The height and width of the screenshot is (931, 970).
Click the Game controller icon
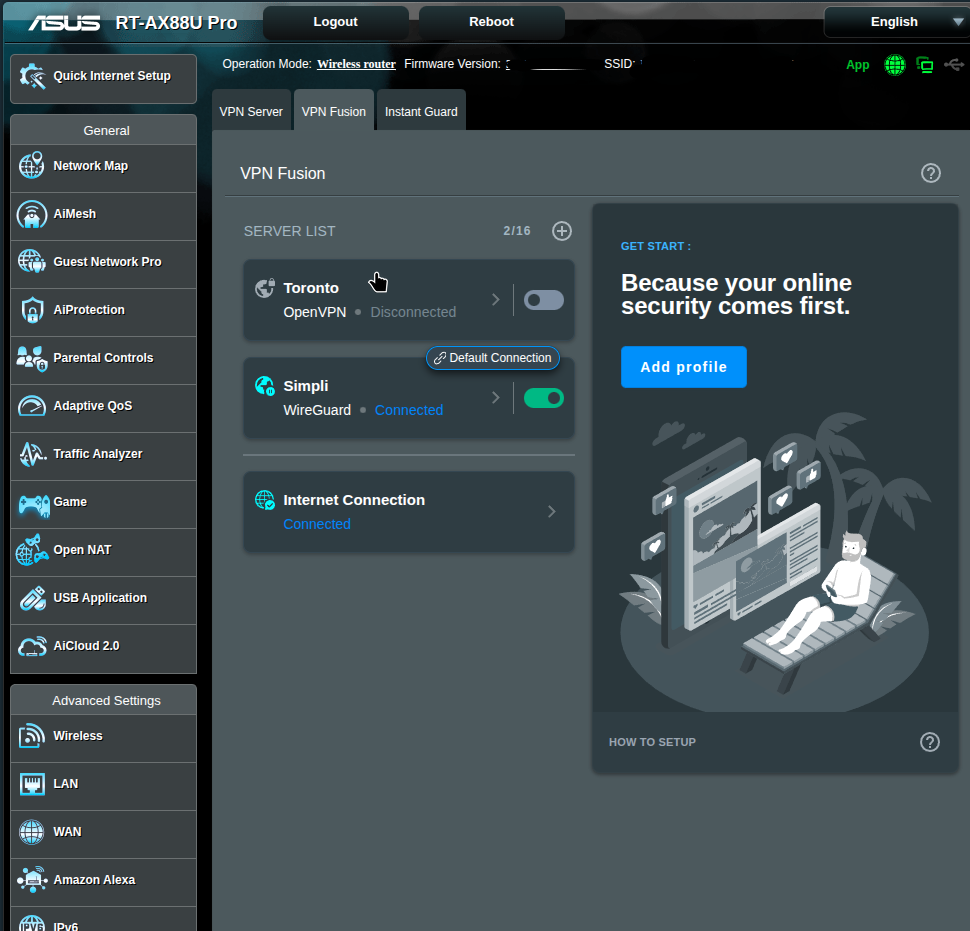pyautogui.click(x=33, y=504)
